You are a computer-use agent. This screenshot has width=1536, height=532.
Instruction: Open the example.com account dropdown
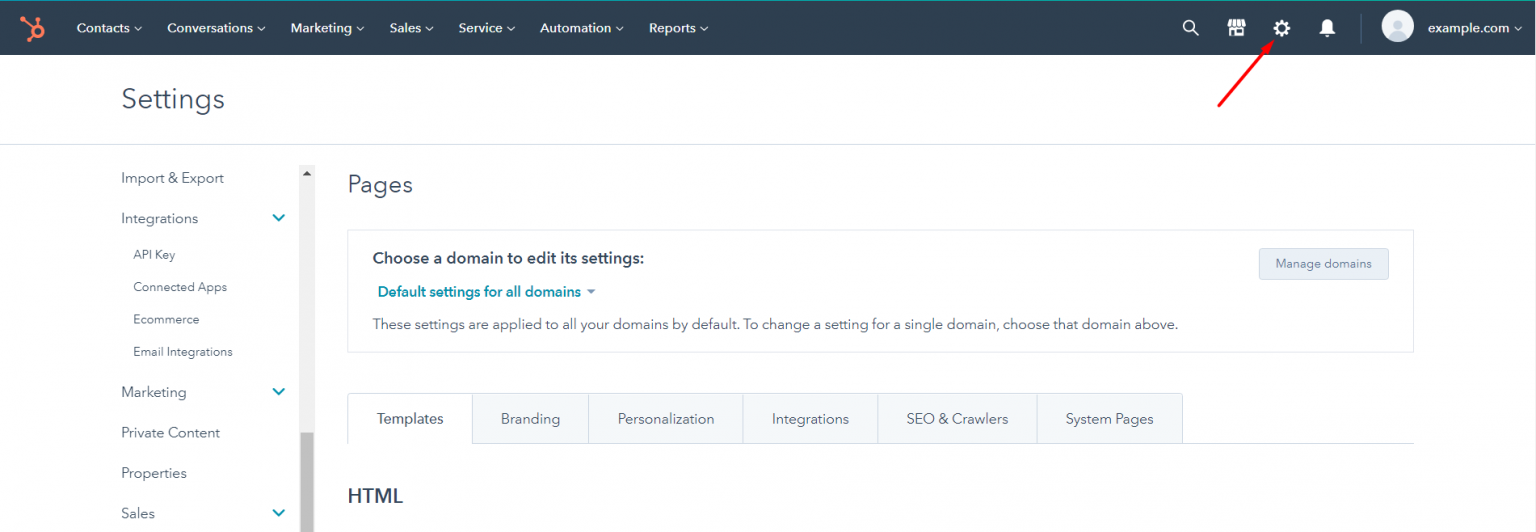click(x=1474, y=28)
